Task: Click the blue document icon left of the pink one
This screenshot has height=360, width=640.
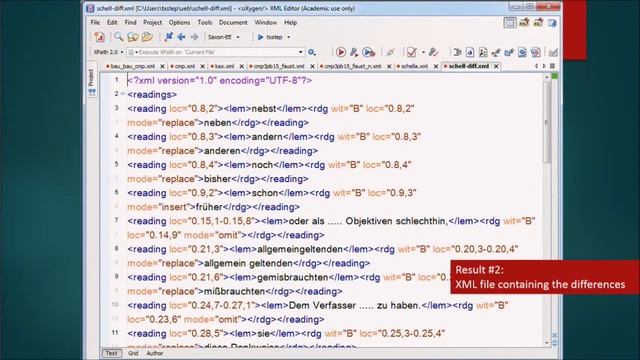Action: tap(522, 52)
